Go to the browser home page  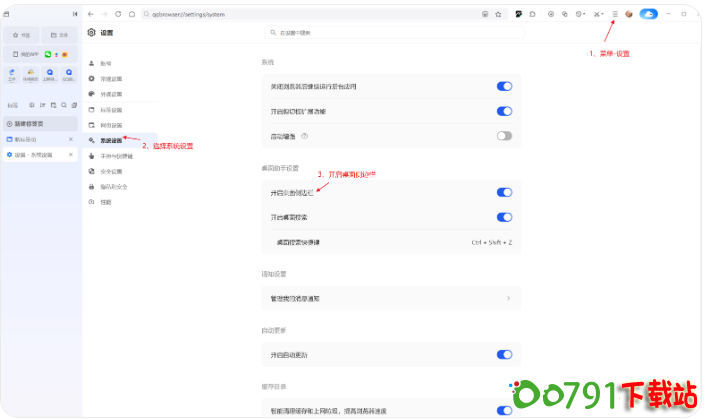click(x=132, y=14)
